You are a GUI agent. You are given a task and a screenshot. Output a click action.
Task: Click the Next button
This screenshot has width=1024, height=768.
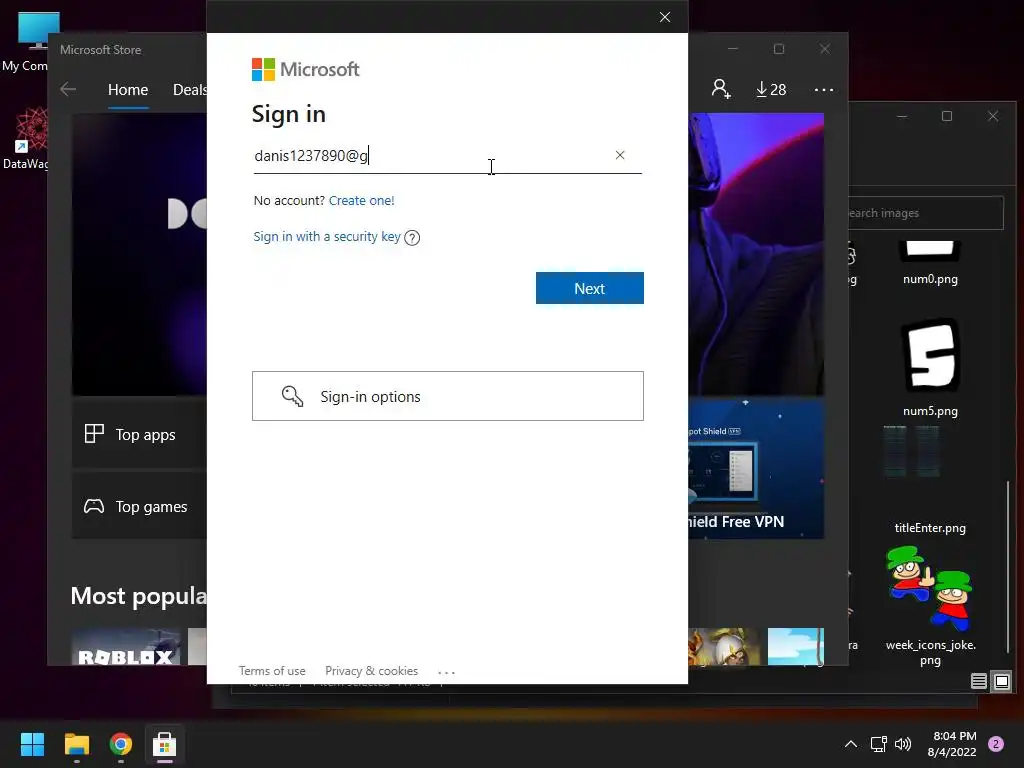coord(590,288)
